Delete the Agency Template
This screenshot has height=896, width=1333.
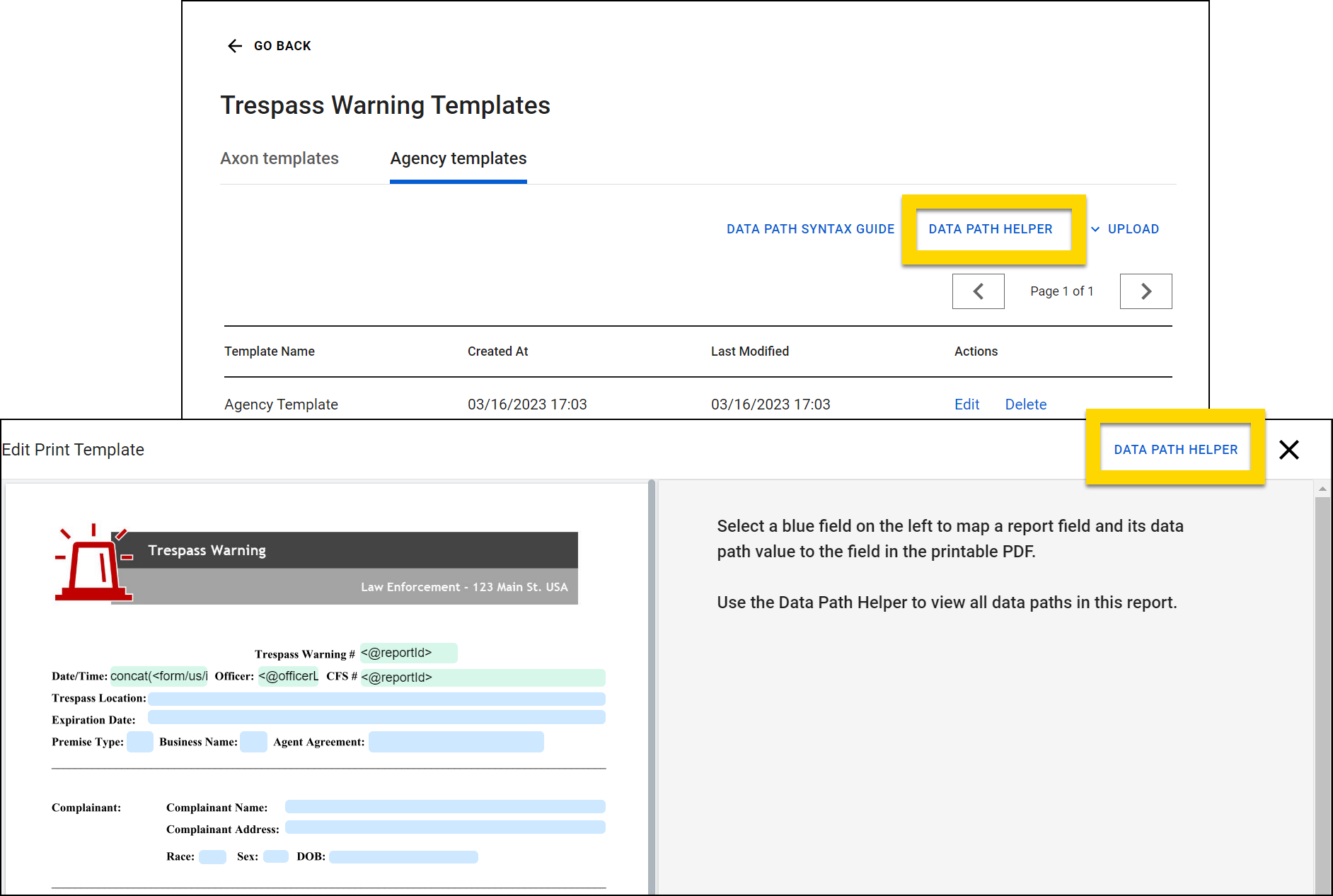(1025, 404)
